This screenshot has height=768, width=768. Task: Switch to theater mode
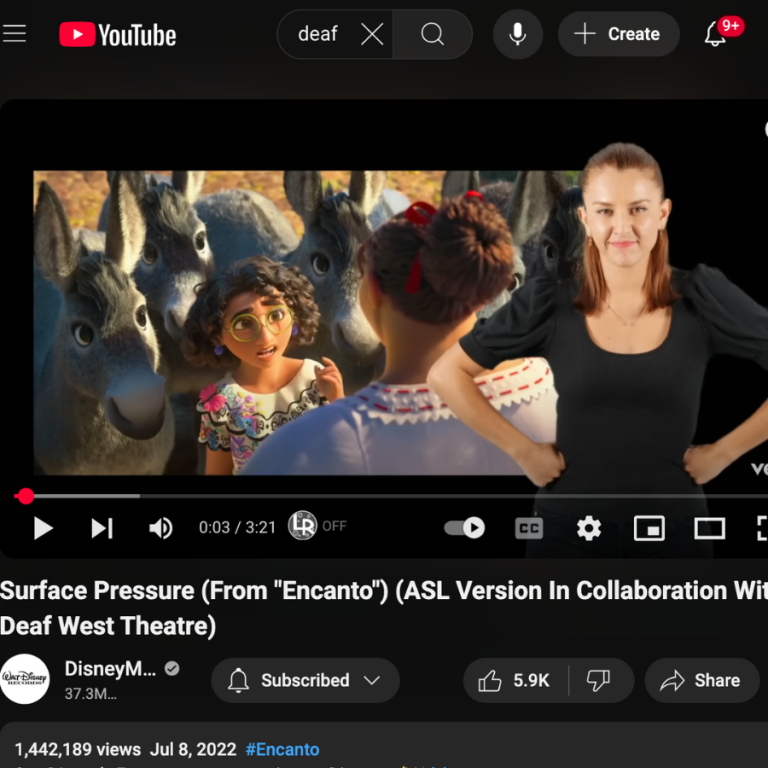point(709,528)
